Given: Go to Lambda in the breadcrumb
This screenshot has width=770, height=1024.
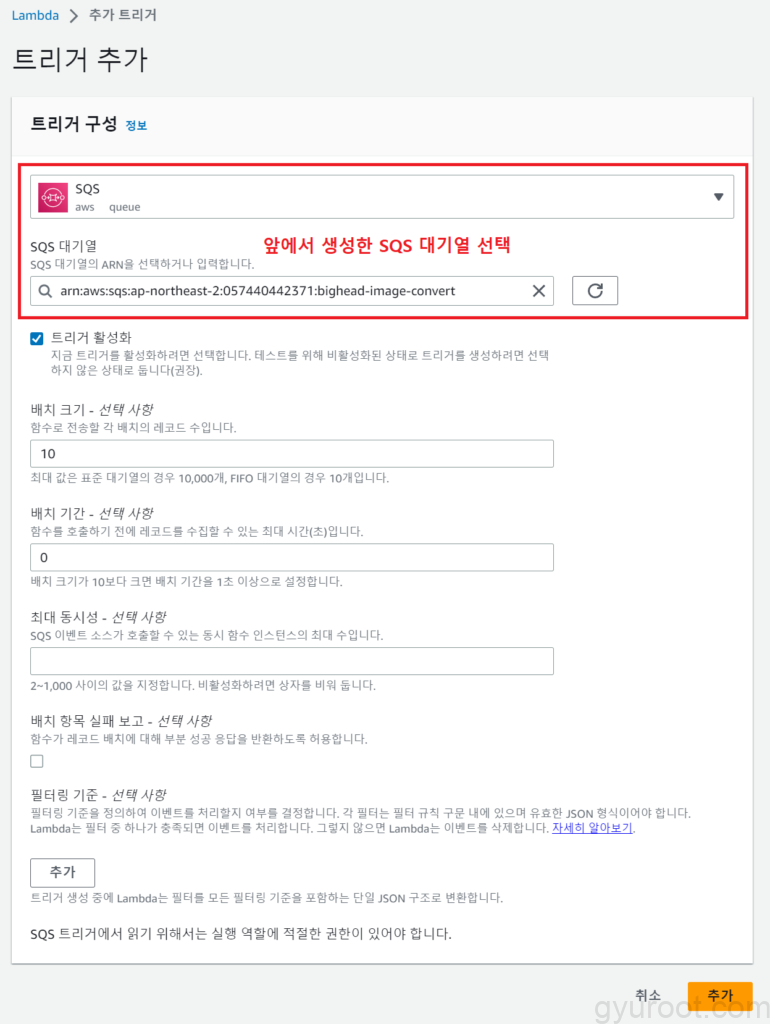Looking at the screenshot, I should coord(35,15).
